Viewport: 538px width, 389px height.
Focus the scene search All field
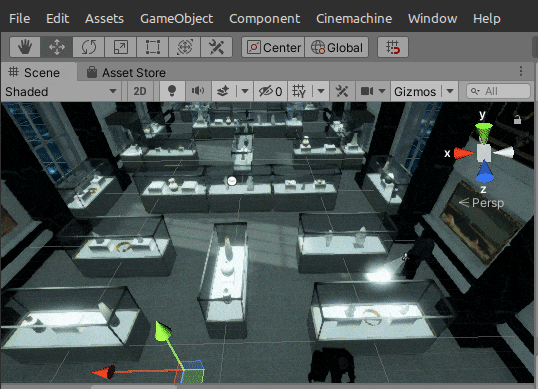click(498, 91)
